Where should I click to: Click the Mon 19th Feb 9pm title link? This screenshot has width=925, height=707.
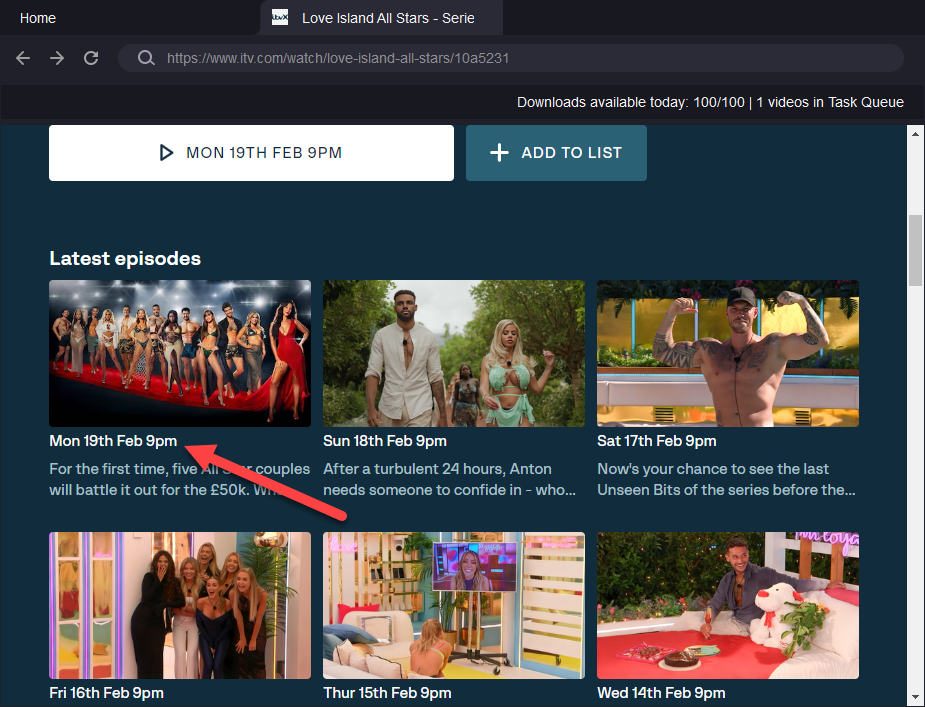click(113, 441)
